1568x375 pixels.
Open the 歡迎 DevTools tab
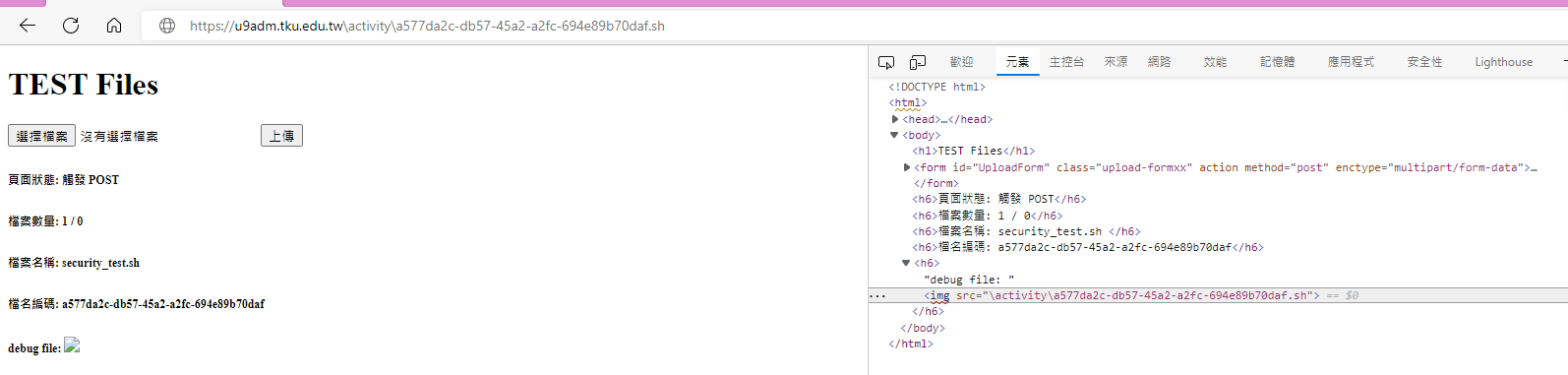click(x=961, y=62)
